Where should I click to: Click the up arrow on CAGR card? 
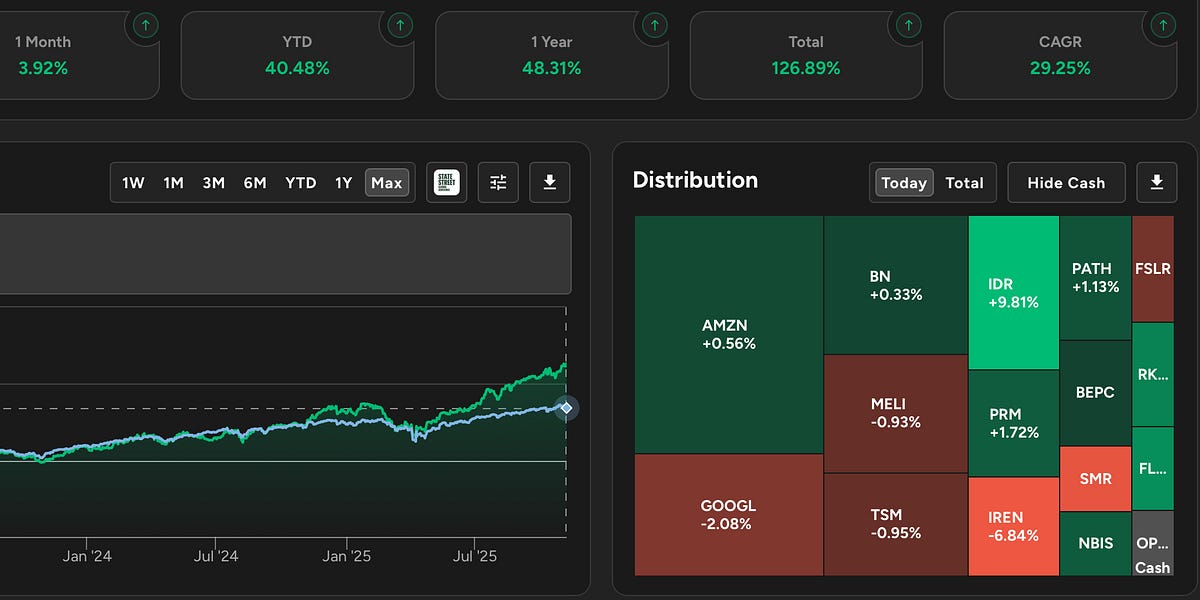pos(1164,25)
